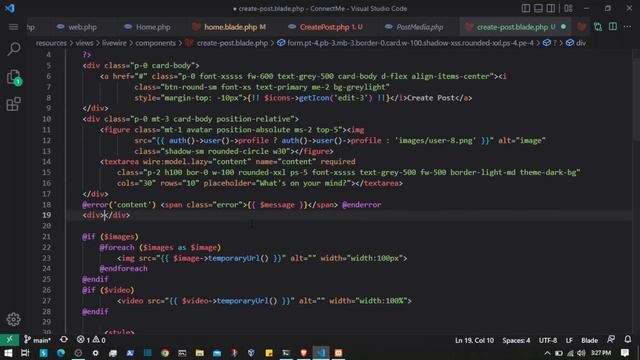The image size is (640, 360).
Task: Open the Windows Start menu
Action: coord(8,353)
